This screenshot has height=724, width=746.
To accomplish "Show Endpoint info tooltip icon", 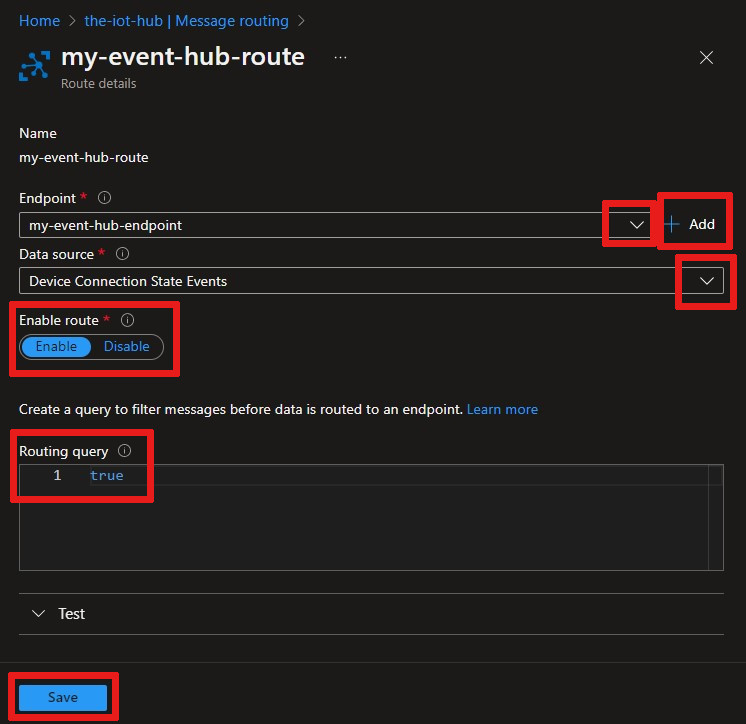I will click(104, 198).
